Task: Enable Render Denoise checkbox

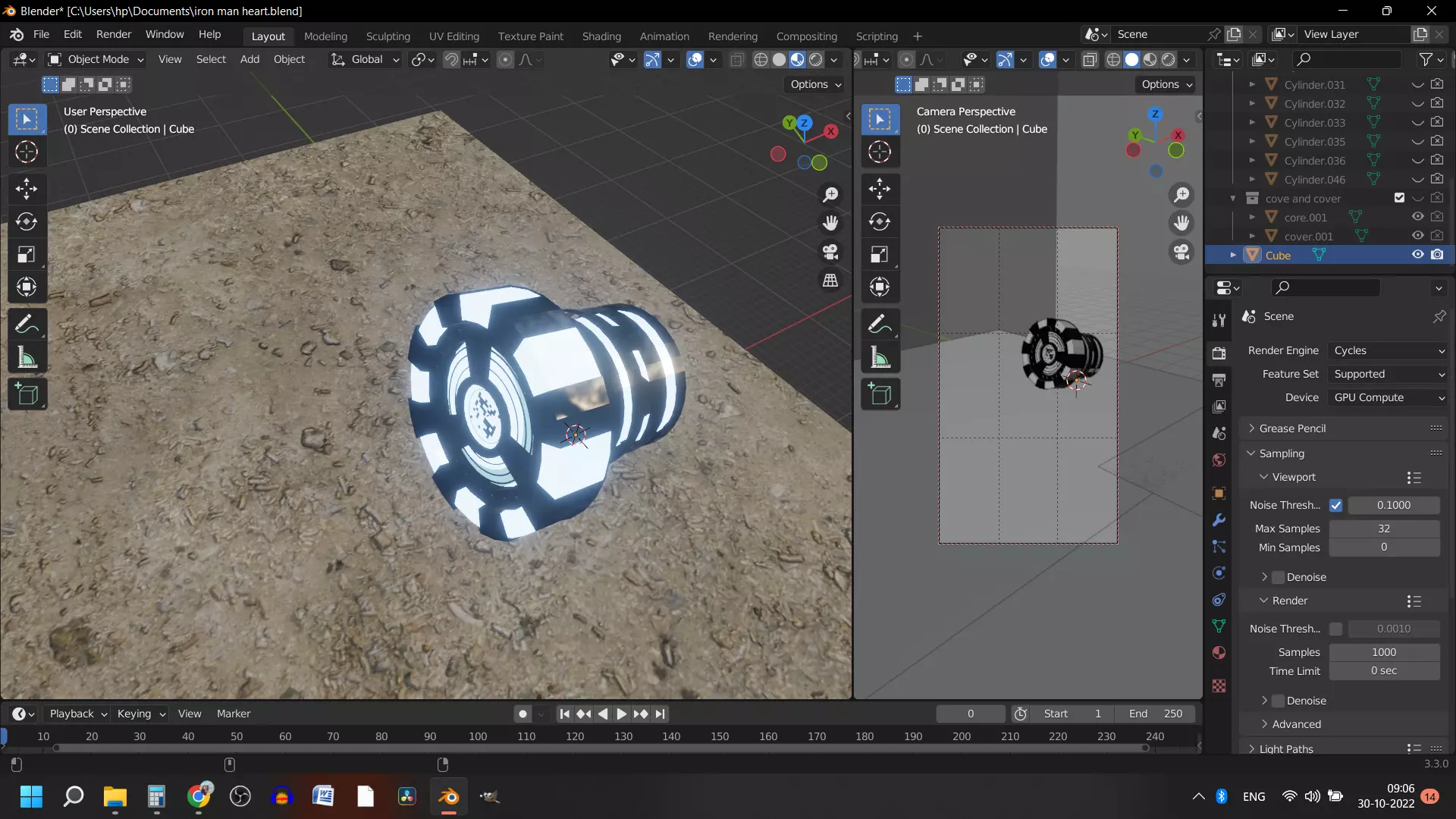Action: click(x=1279, y=701)
